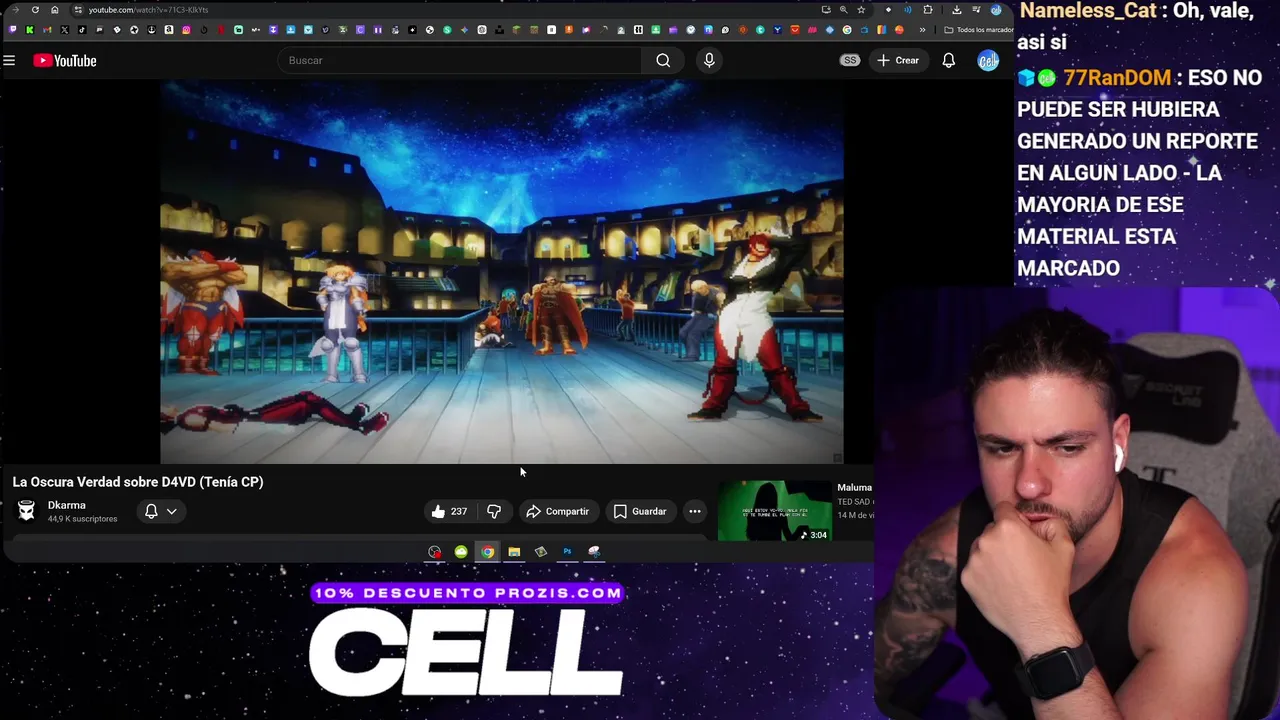Click the magnifying glass search button
Screen dimensions: 1280x720
click(x=663, y=60)
